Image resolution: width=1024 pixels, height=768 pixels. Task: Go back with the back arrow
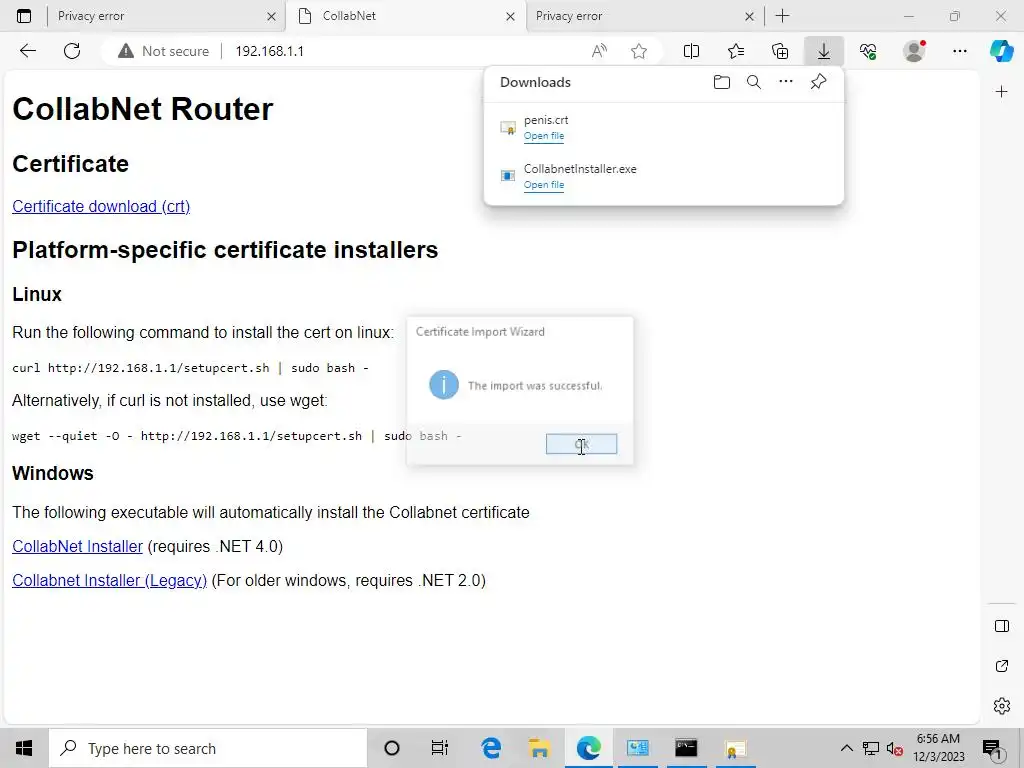click(27, 51)
